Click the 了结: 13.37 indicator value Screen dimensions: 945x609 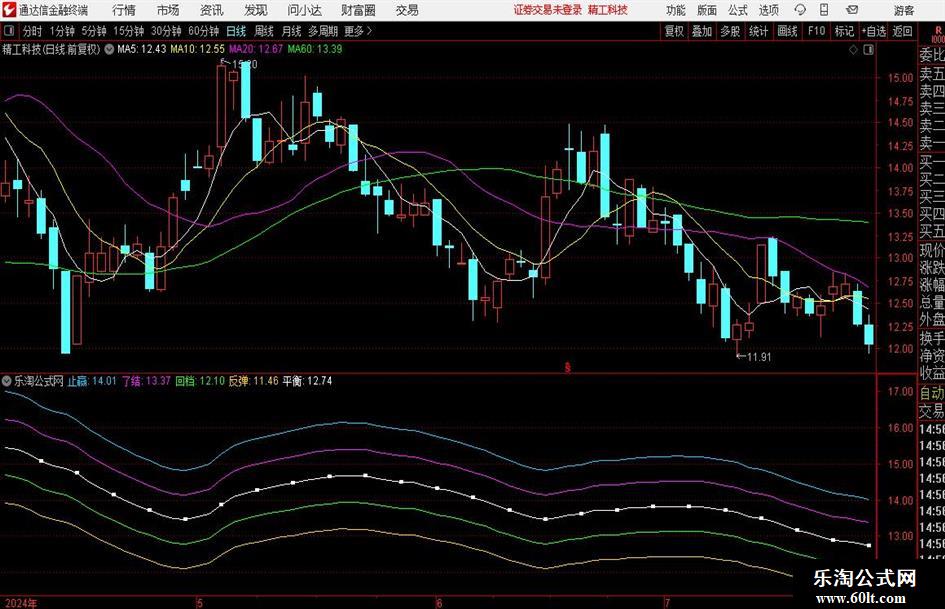pyautogui.click(x=146, y=380)
